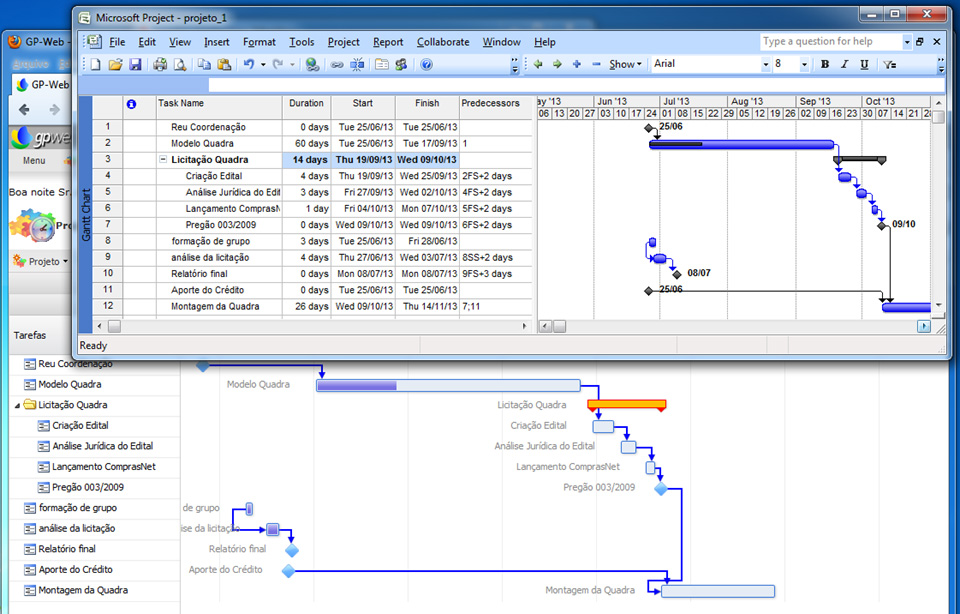Collapse Licitação Quadra folder in GP-Web tree

pos(17,405)
